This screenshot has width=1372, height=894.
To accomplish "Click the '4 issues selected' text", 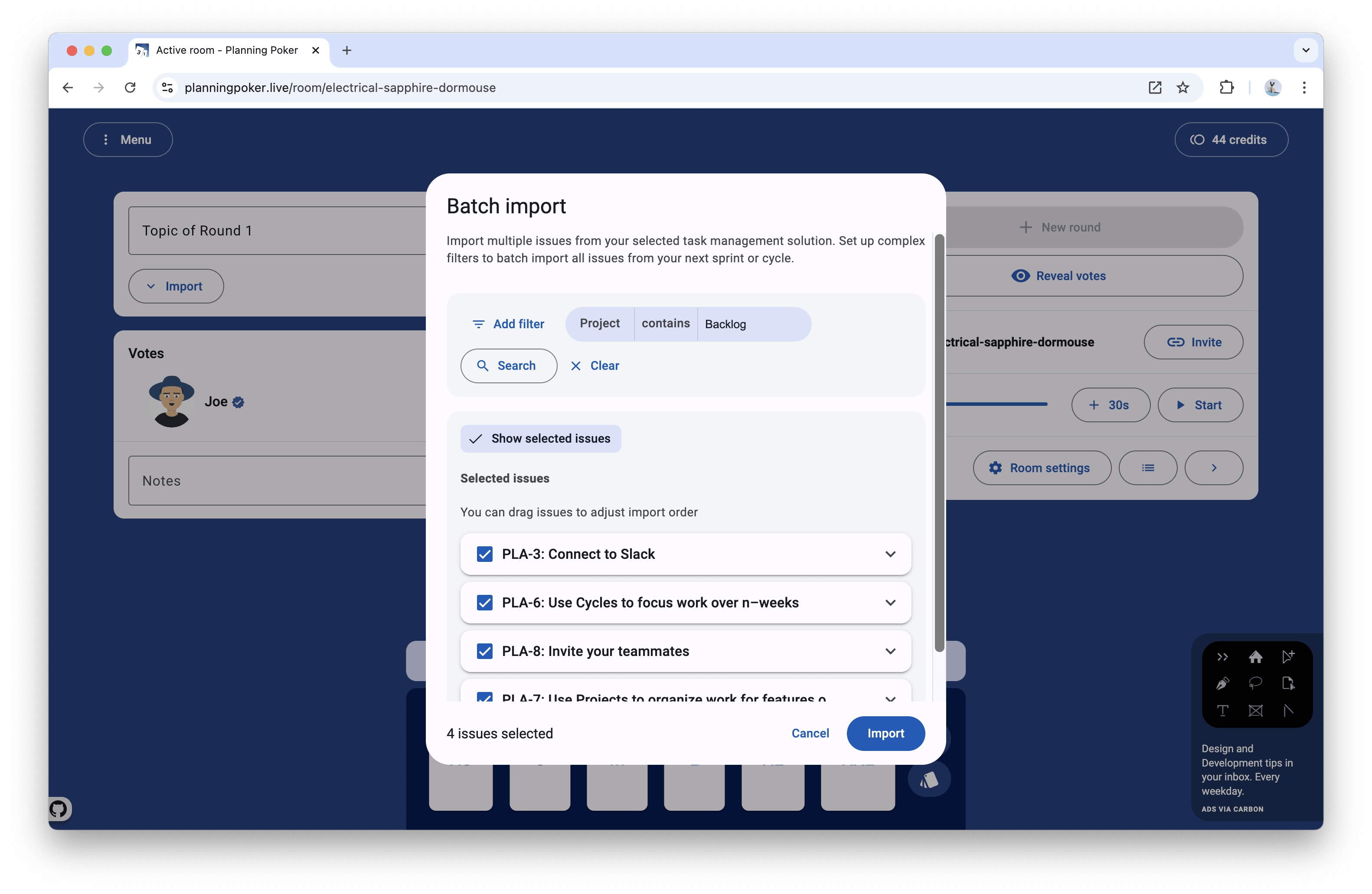I will 500,733.
